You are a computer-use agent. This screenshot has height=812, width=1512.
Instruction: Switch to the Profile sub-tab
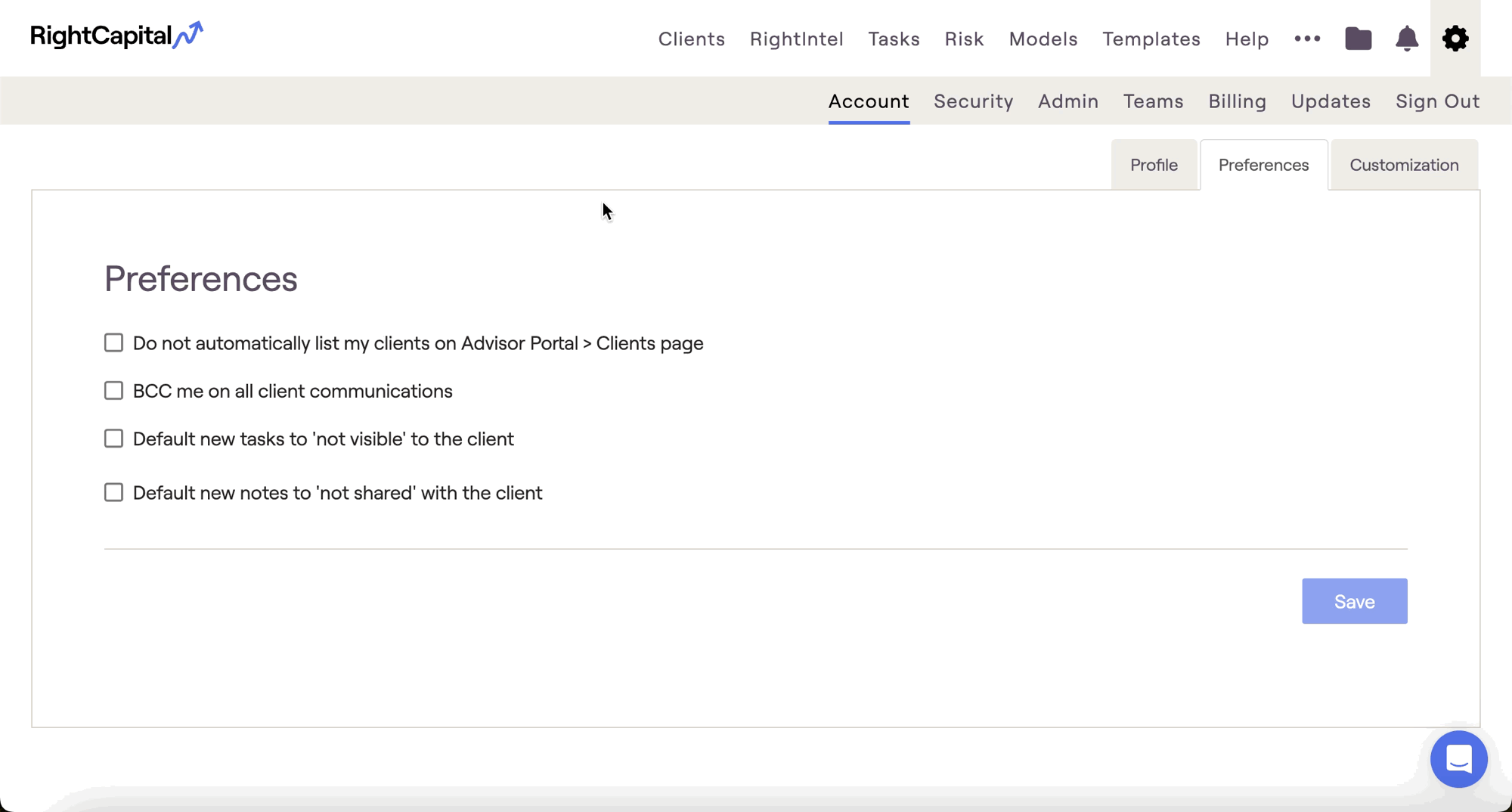[x=1154, y=165]
